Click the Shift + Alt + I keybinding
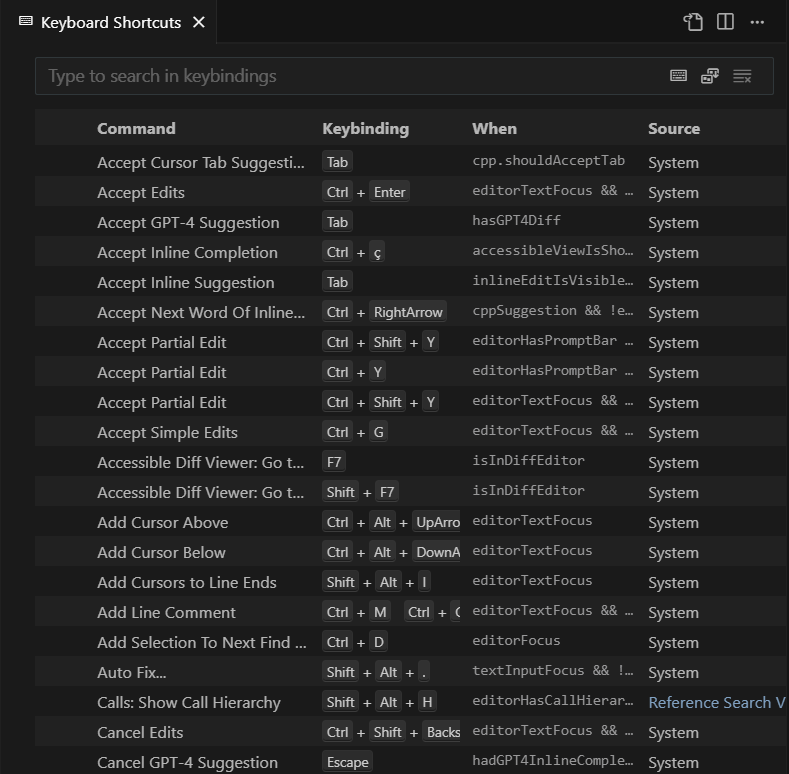This screenshot has height=774, width=789. tap(376, 582)
